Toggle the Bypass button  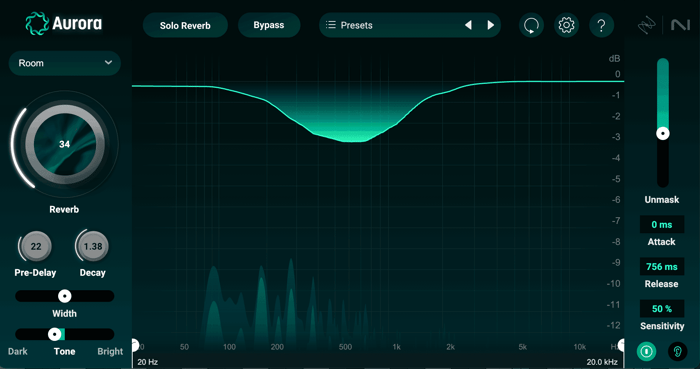point(269,25)
